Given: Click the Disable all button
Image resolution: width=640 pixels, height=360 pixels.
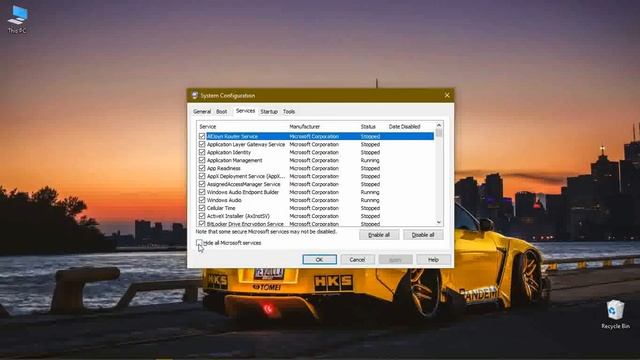Looking at the screenshot, I should coord(423,235).
